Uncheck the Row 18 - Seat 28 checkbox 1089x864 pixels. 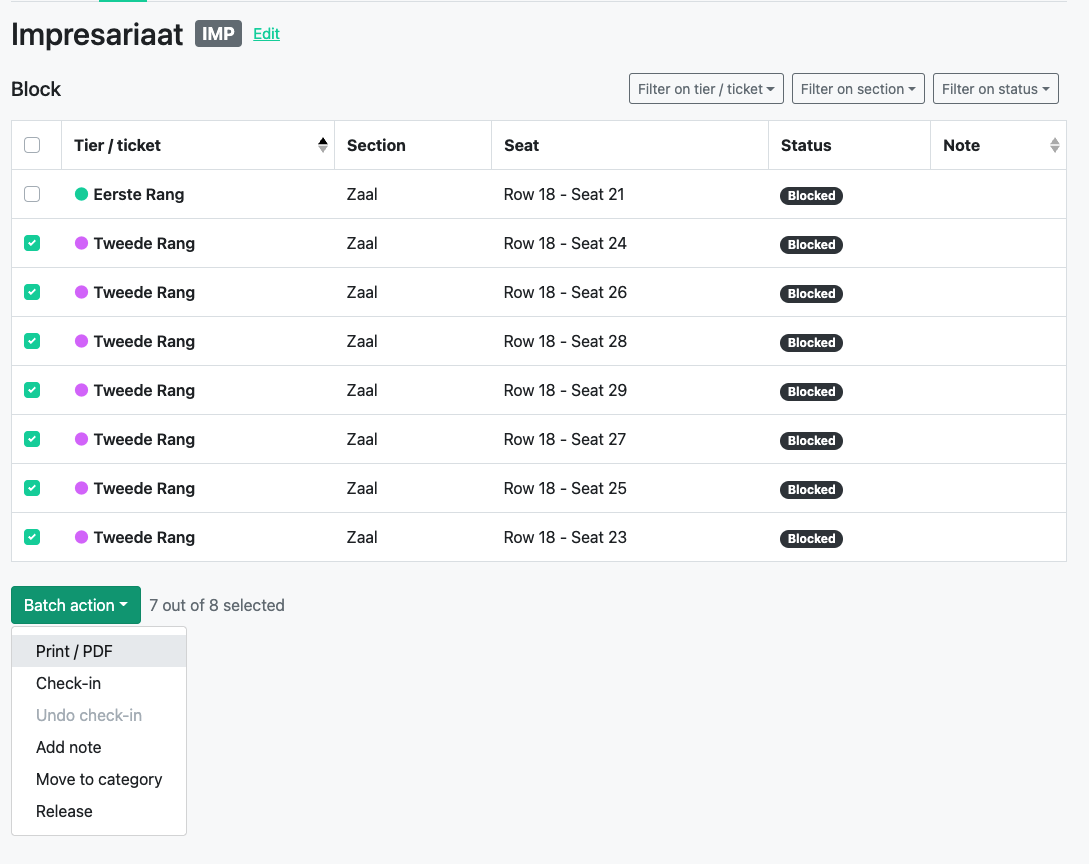[32, 341]
